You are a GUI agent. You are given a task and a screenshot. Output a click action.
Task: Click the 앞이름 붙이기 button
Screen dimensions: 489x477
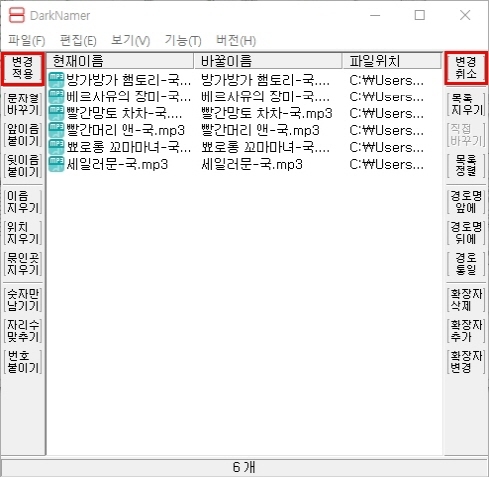point(23,135)
